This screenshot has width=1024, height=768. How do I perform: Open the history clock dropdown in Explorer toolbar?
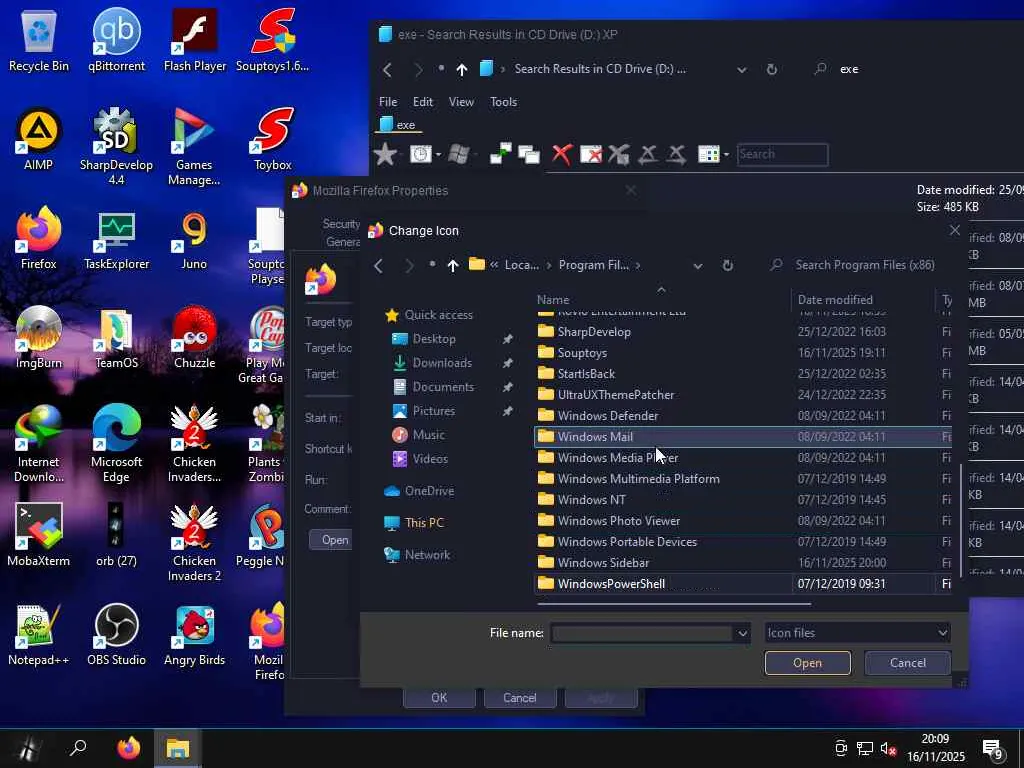coord(438,155)
